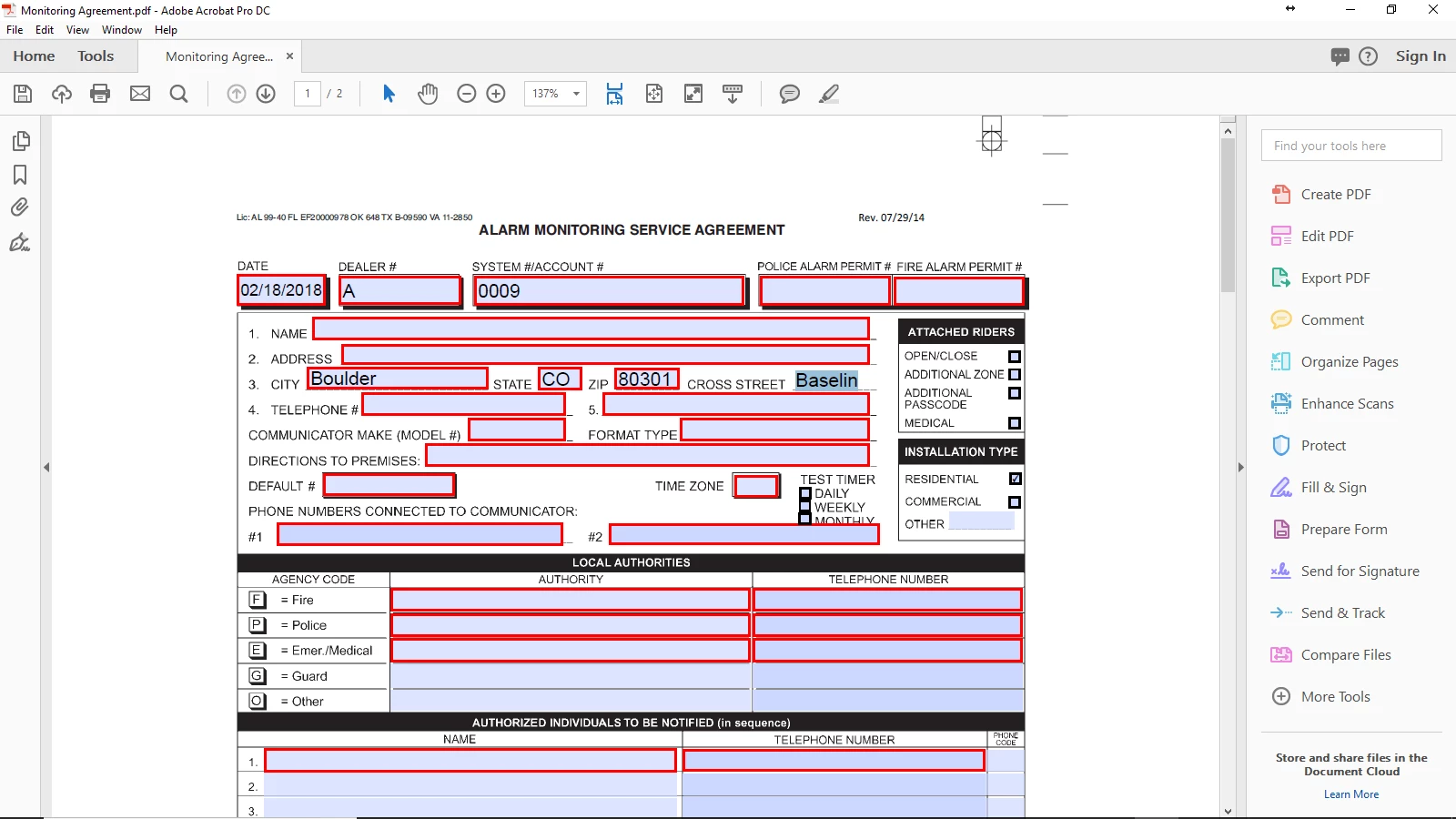Open the notifications chat icon
1456x819 pixels.
1340,56
